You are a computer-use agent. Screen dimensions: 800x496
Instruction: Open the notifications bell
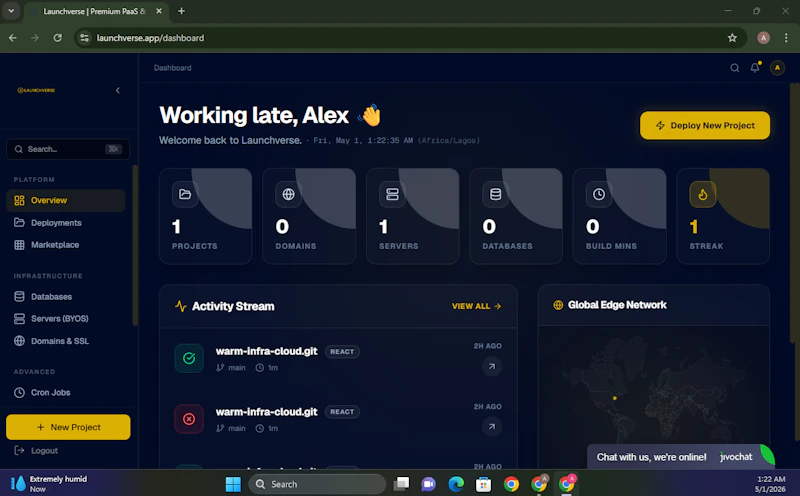(x=755, y=67)
